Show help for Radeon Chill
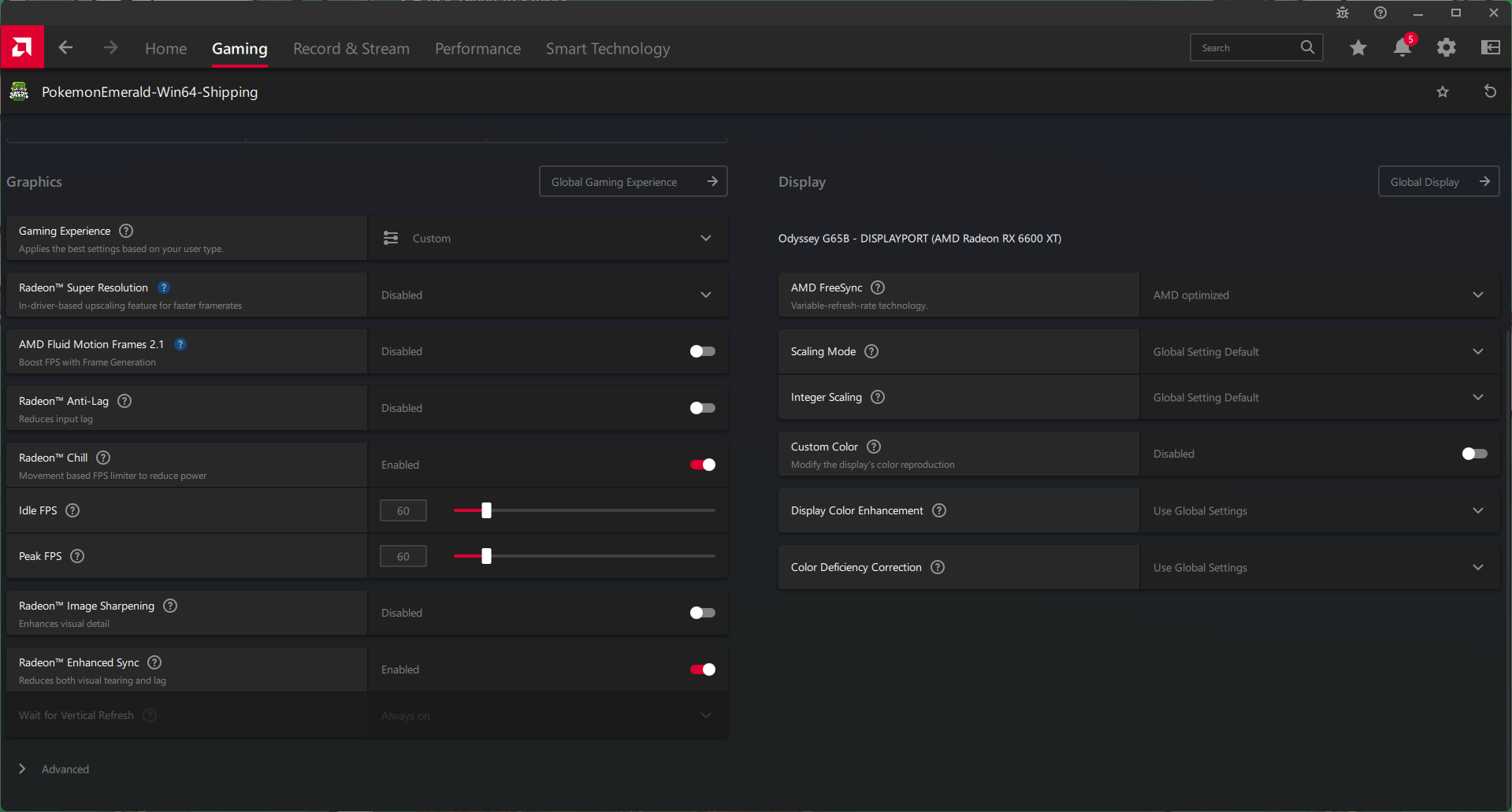The width and height of the screenshot is (1512, 812). pos(103,458)
